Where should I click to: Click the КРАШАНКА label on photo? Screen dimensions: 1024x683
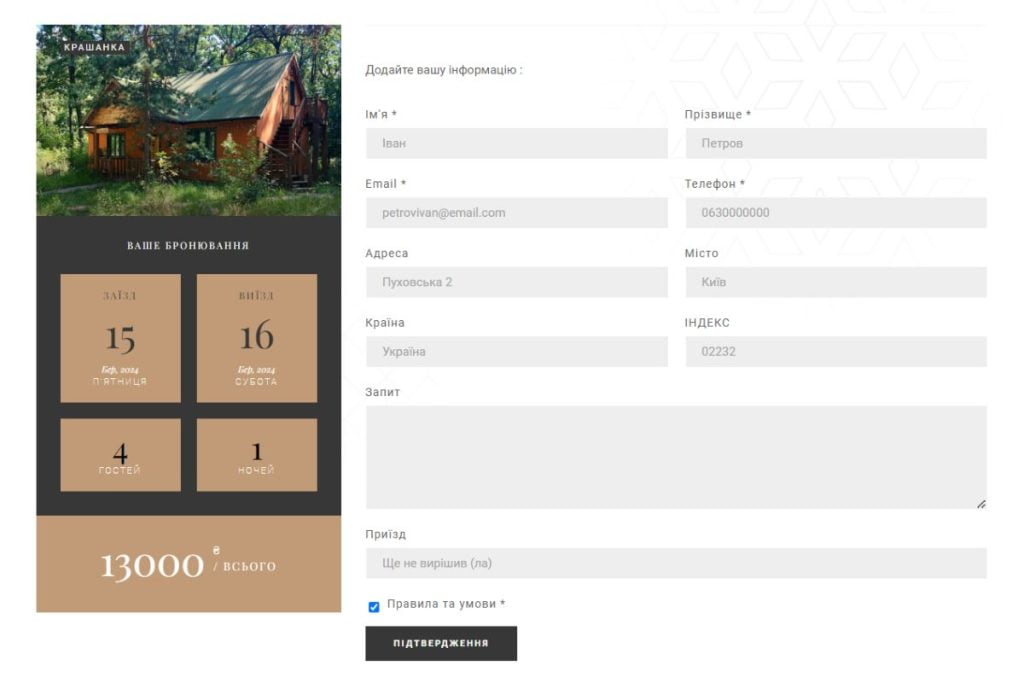(x=94, y=47)
